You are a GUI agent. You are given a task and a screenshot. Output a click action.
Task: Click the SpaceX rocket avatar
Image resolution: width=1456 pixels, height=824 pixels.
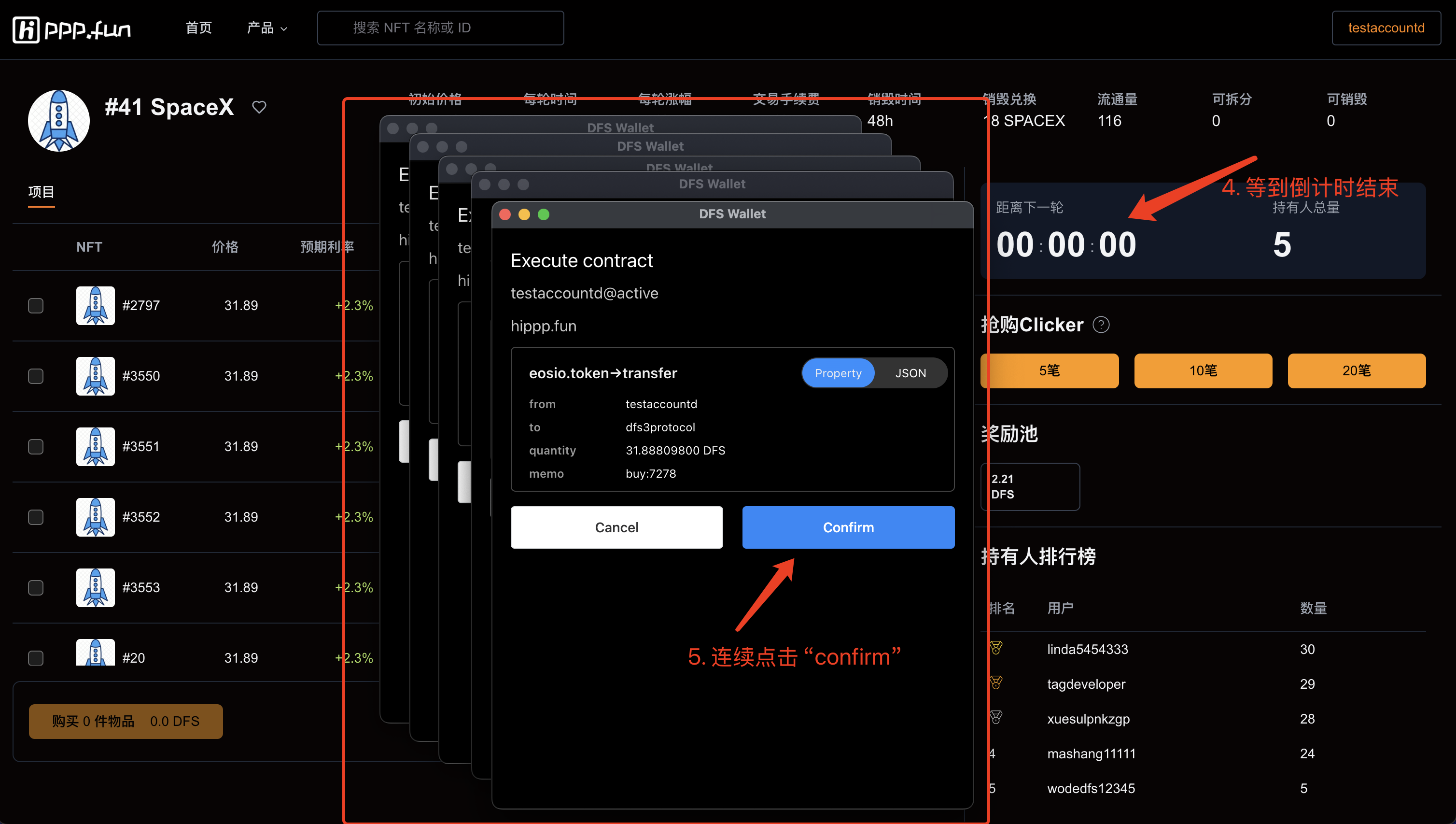coord(59,121)
